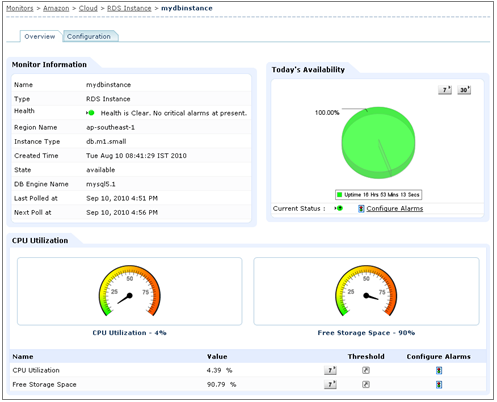Click the 'available' state value
The width and height of the screenshot is (497, 402).
pyautogui.click(x=101, y=170)
